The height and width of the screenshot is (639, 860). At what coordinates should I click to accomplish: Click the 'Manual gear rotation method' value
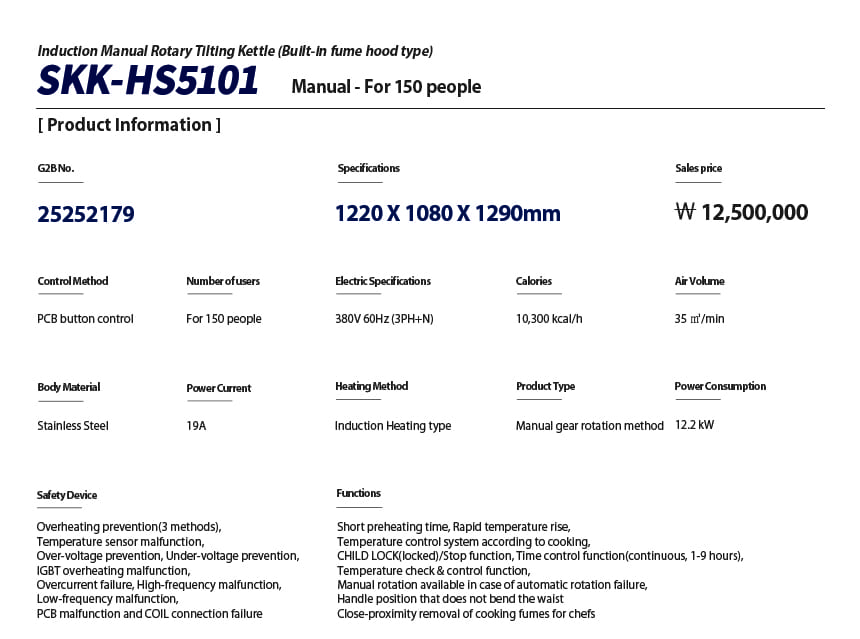point(589,426)
